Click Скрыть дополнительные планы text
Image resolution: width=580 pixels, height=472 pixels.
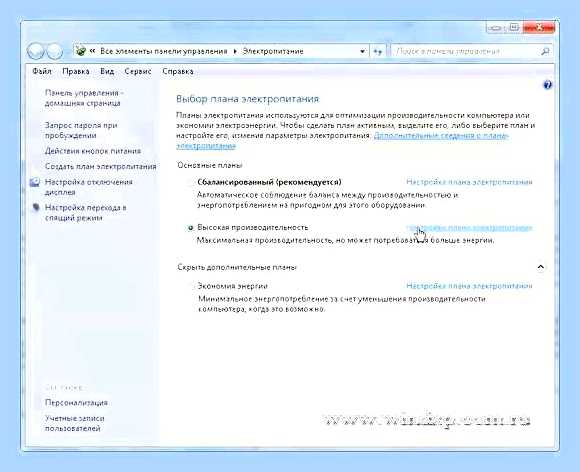237,267
